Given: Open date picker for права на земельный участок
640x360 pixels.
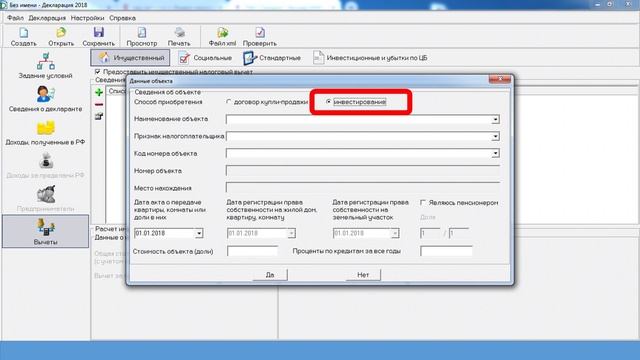Looking at the screenshot, I should pyautogui.click(x=395, y=233).
